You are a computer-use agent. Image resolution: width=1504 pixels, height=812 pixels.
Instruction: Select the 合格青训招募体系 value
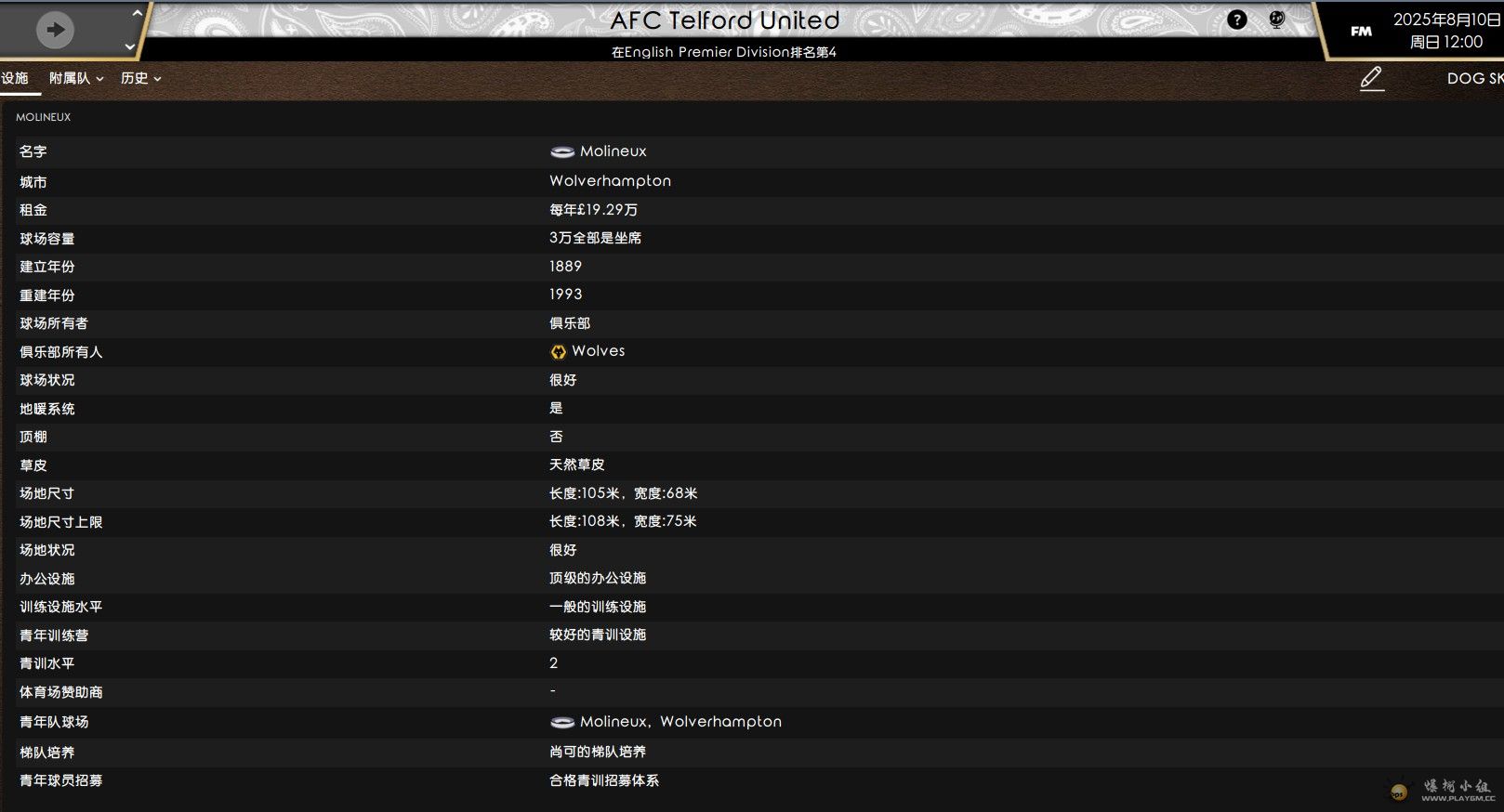[604, 780]
